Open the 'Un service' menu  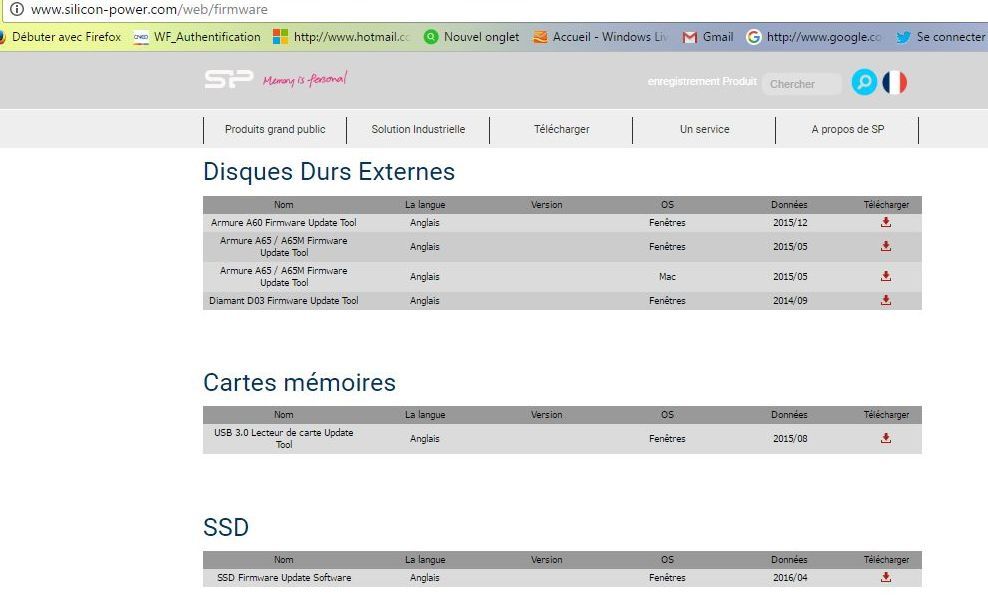[704, 129]
